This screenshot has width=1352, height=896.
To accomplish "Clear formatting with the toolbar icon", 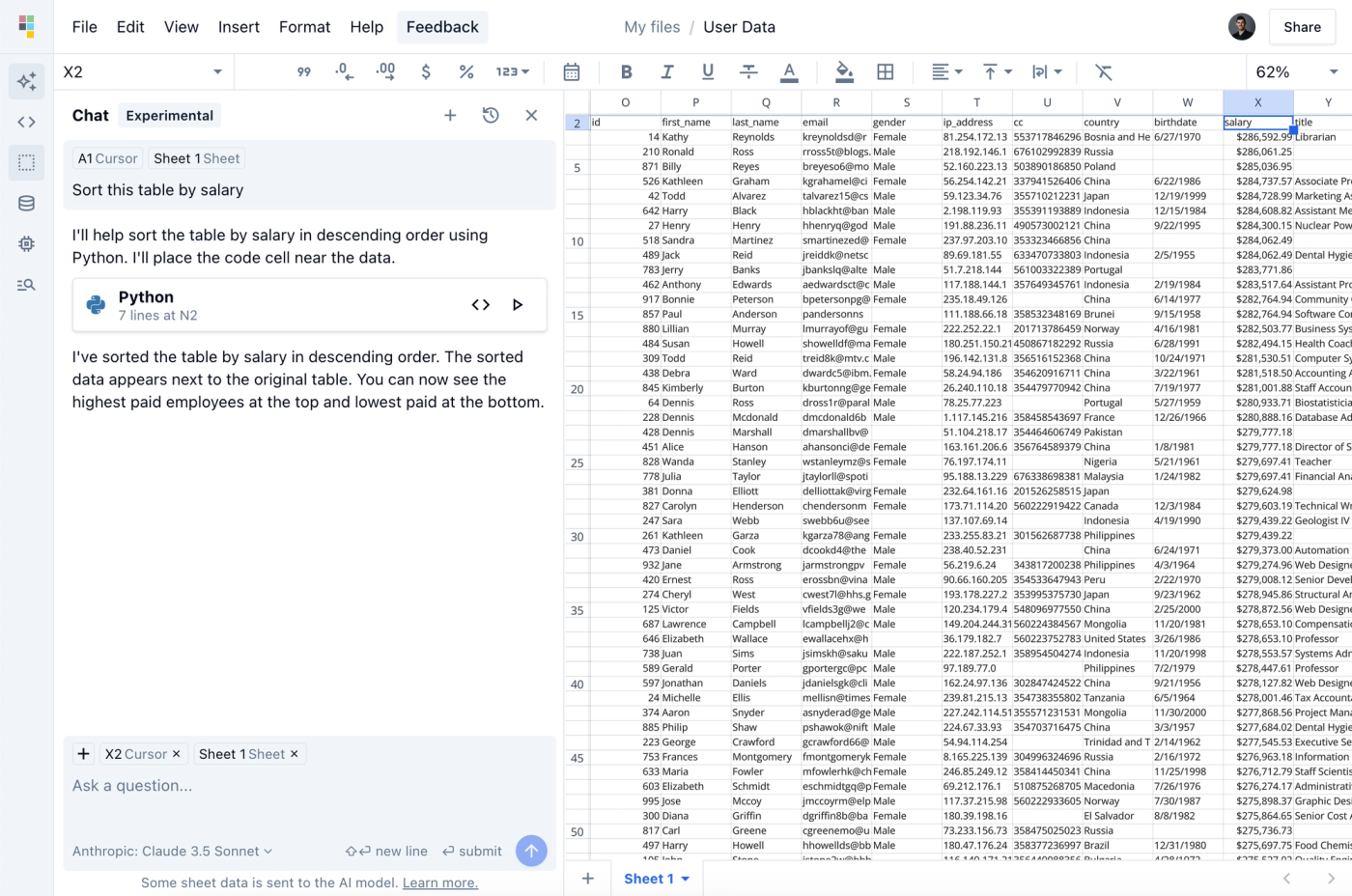I will pos(1103,71).
